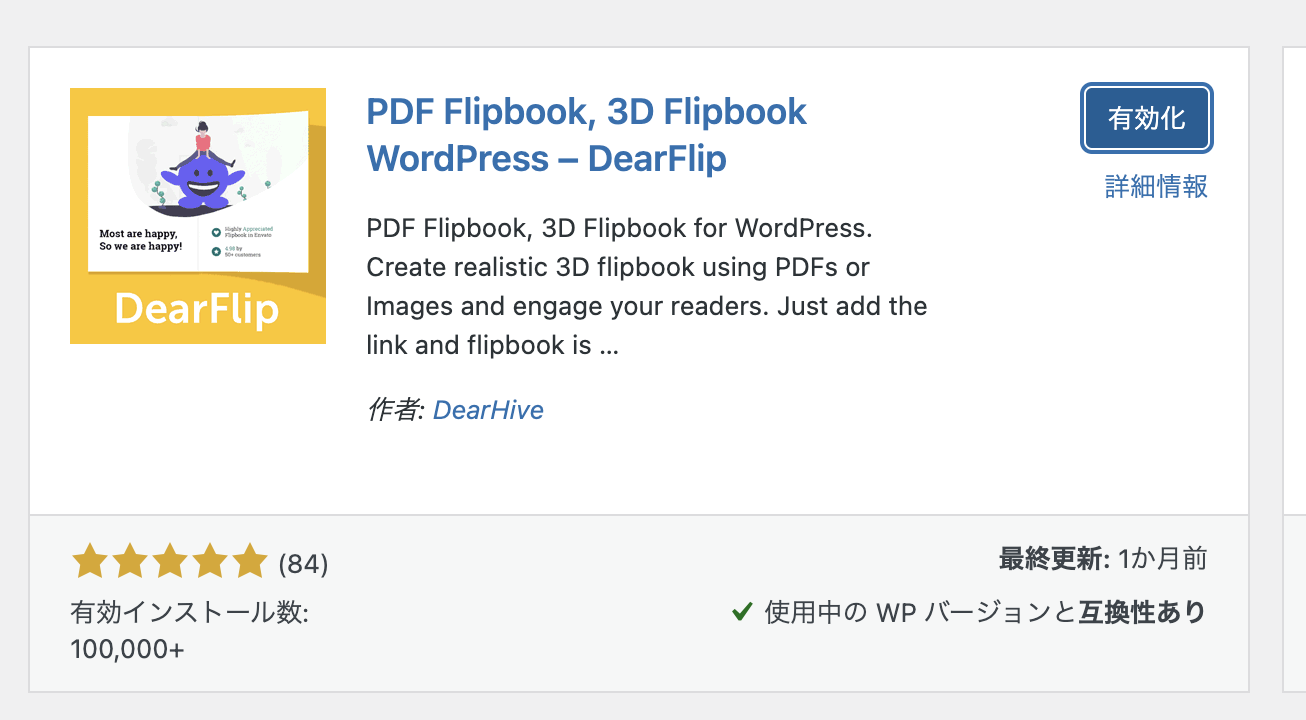Click the green compatibility checkmark icon
Screen dimensions: 1306x720
[x=742, y=611]
